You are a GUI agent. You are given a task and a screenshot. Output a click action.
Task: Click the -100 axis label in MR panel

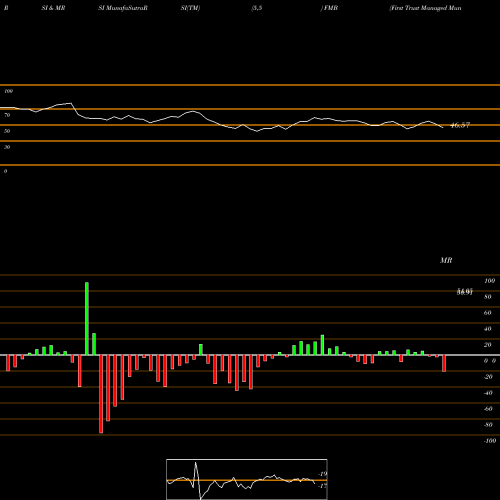[490, 441]
